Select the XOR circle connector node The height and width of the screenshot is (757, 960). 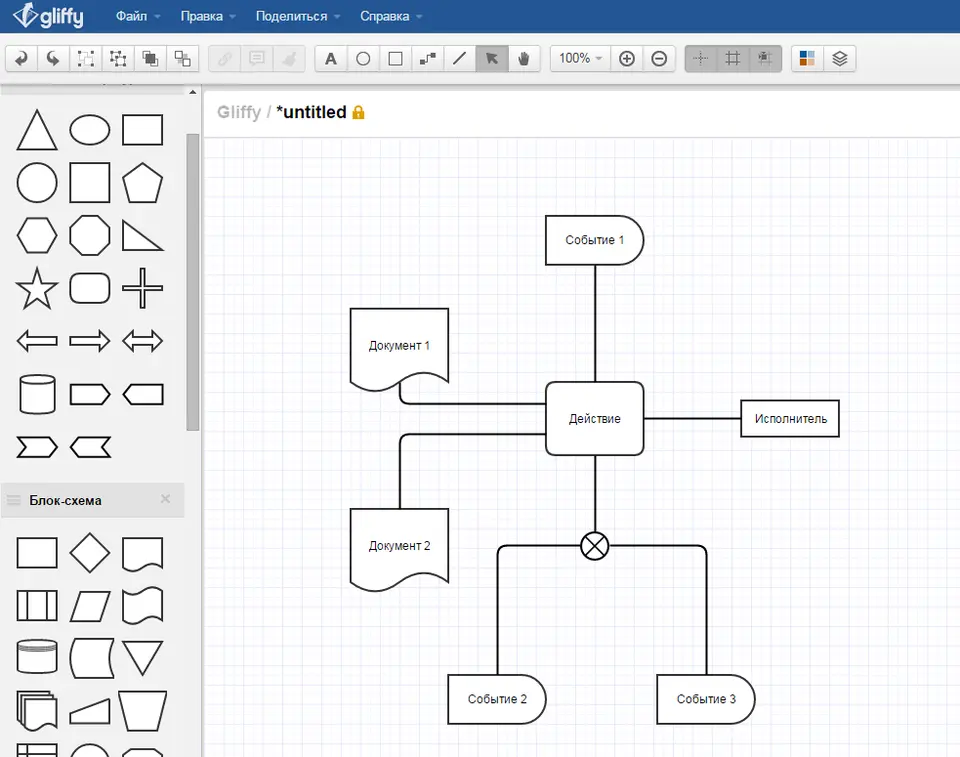tap(594, 546)
